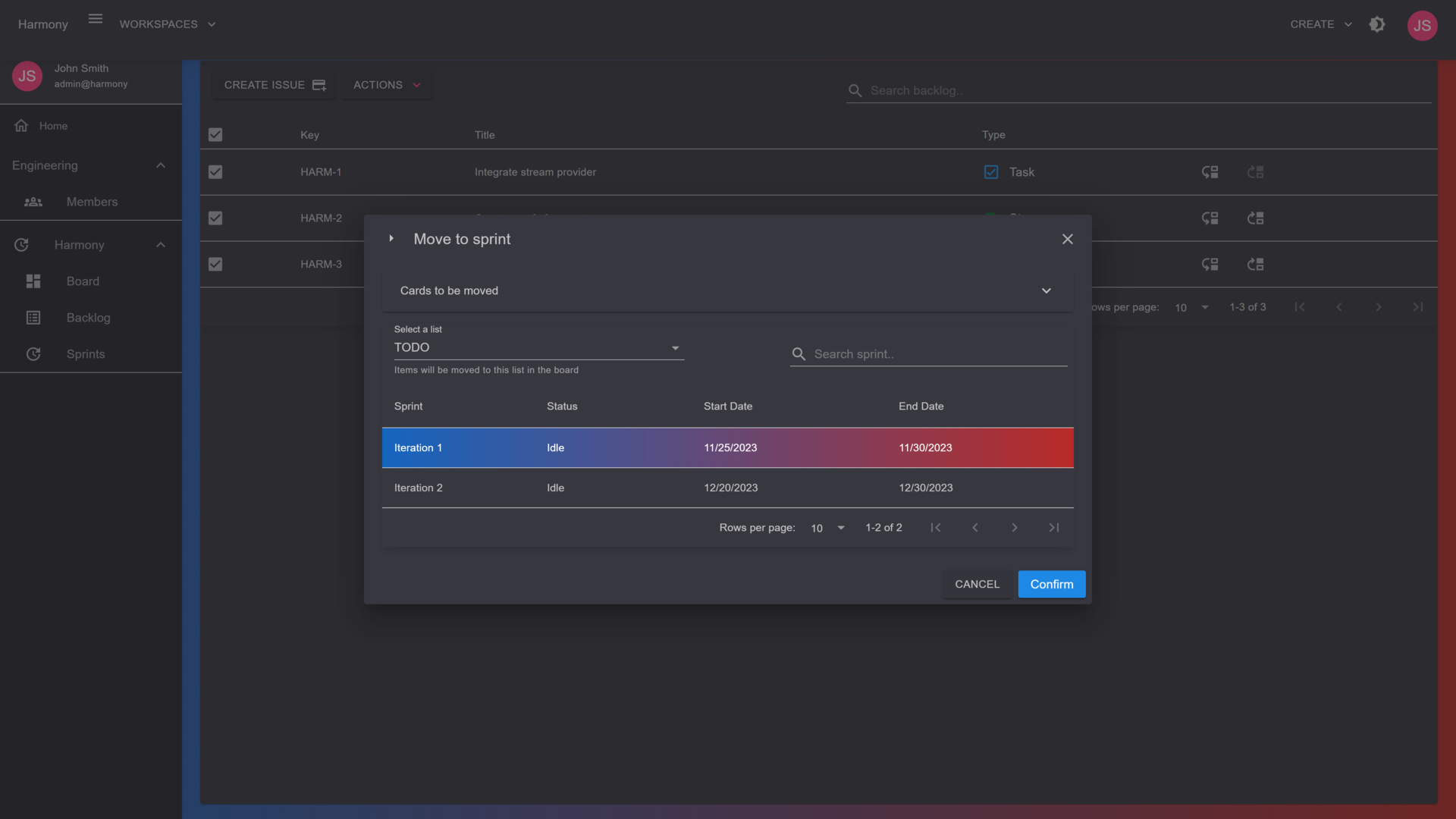Open the Workspaces menu
The image size is (1456, 819).
click(167, 24)
